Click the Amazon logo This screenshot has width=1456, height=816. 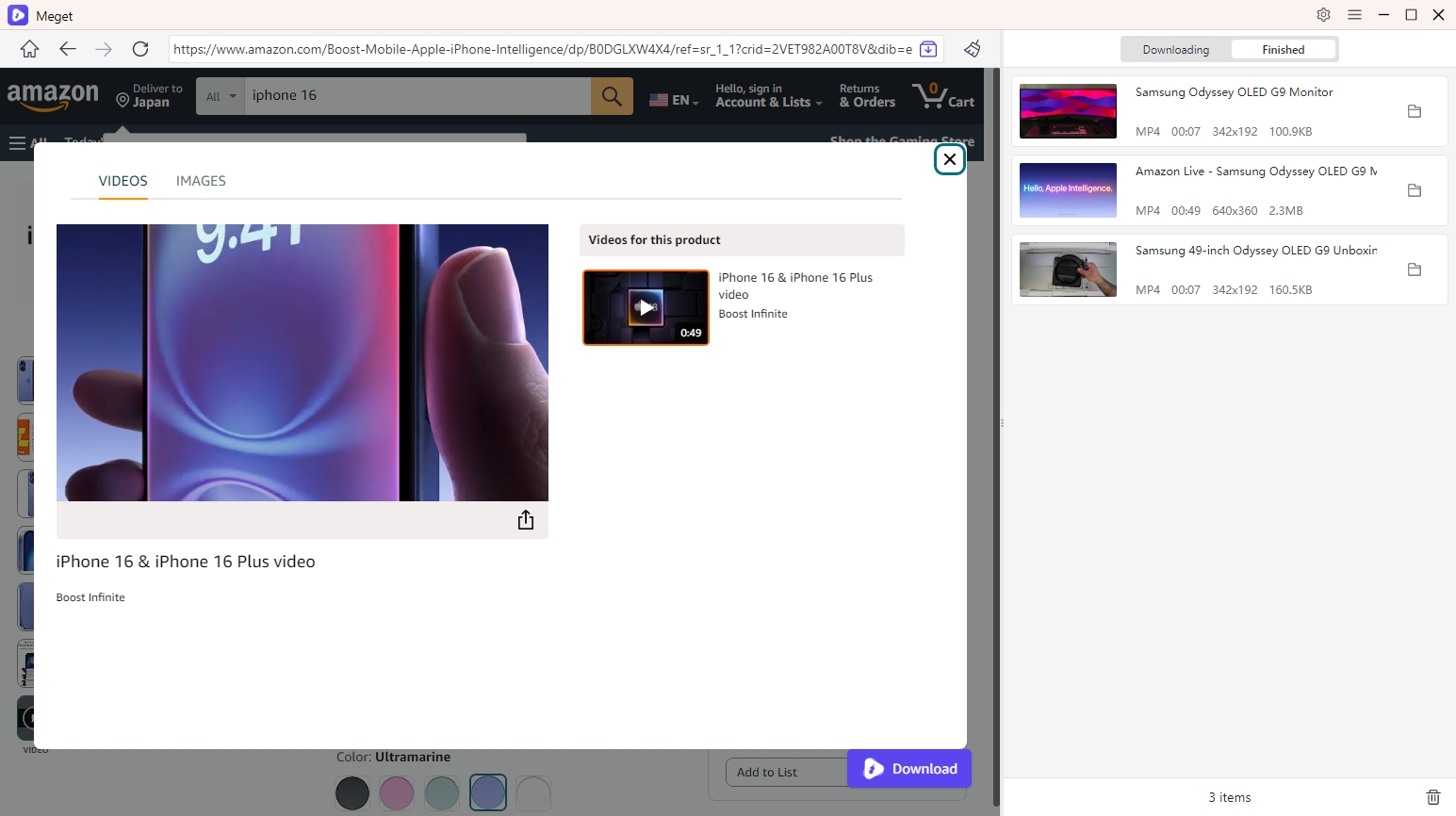(x=53, y=95)
